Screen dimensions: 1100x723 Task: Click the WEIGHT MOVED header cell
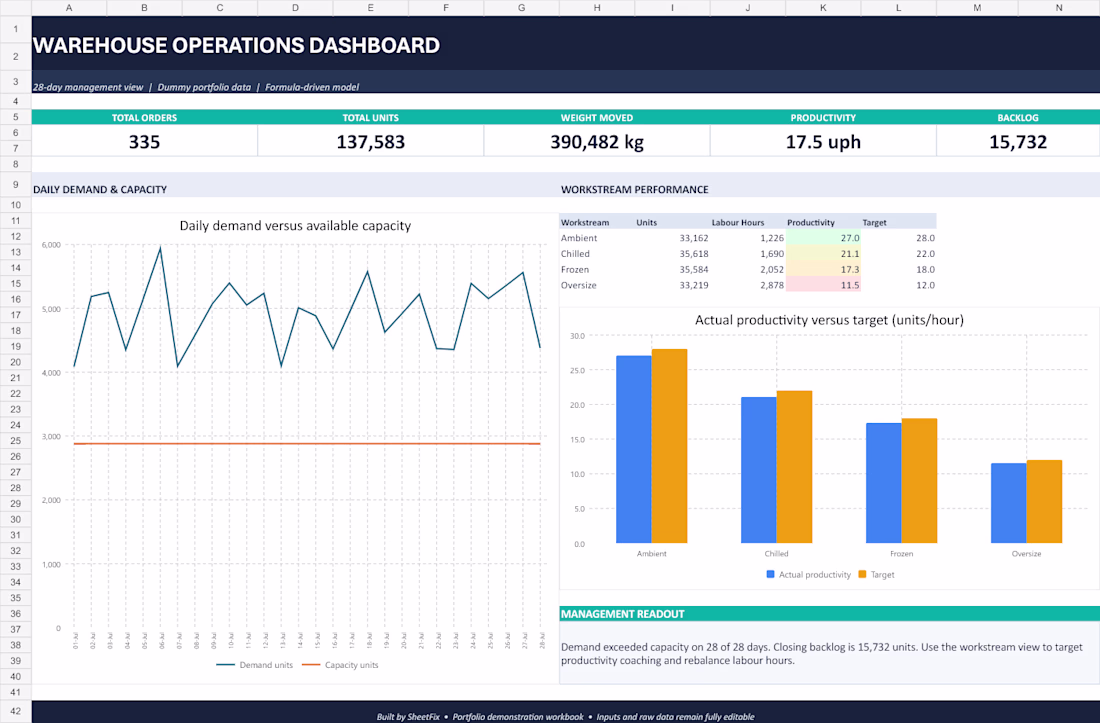point(597,118)
